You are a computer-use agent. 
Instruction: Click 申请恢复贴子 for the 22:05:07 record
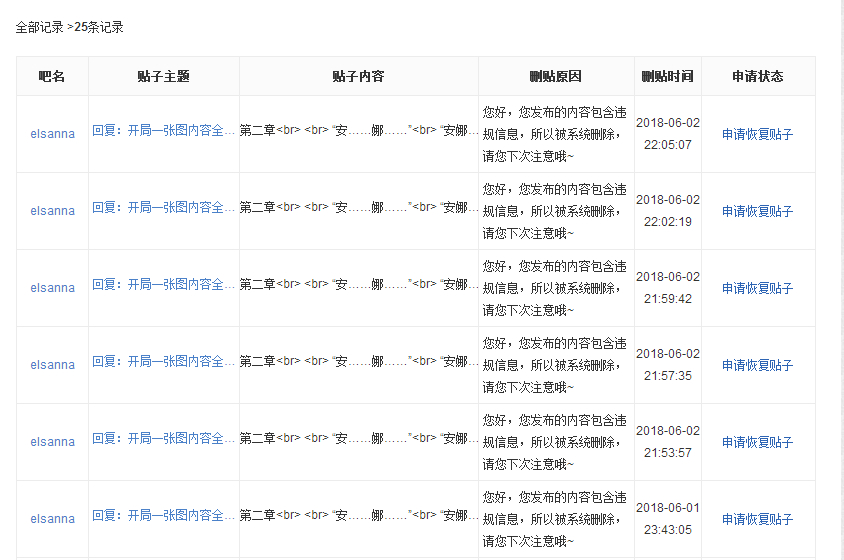tap(757, 134)
